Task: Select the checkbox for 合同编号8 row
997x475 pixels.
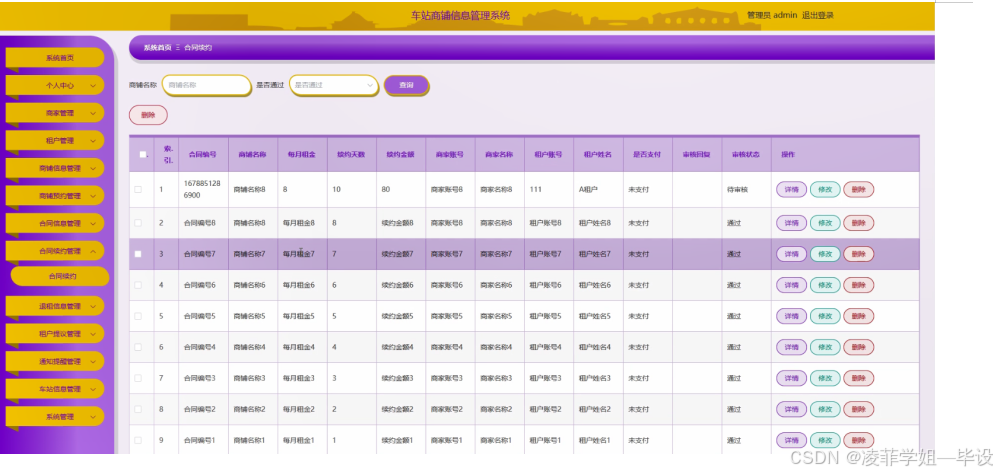Action: pyautogui.click(x=138, y=223)
